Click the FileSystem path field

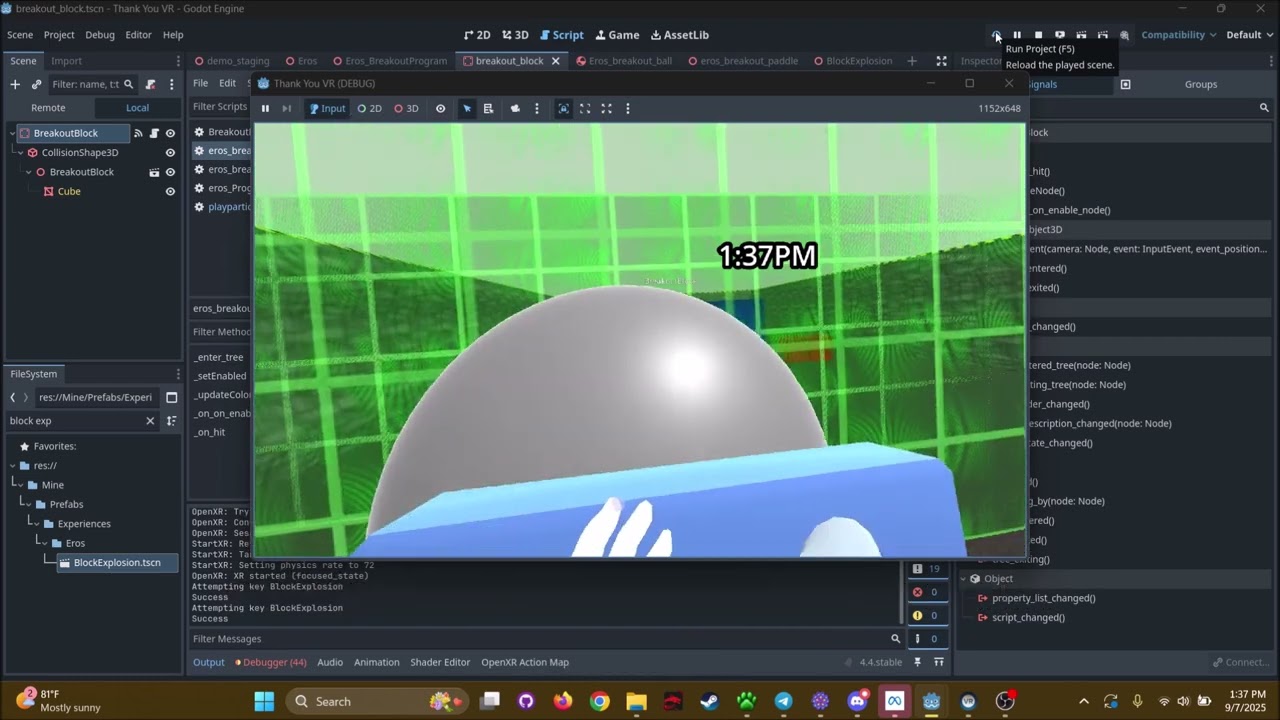95,397
